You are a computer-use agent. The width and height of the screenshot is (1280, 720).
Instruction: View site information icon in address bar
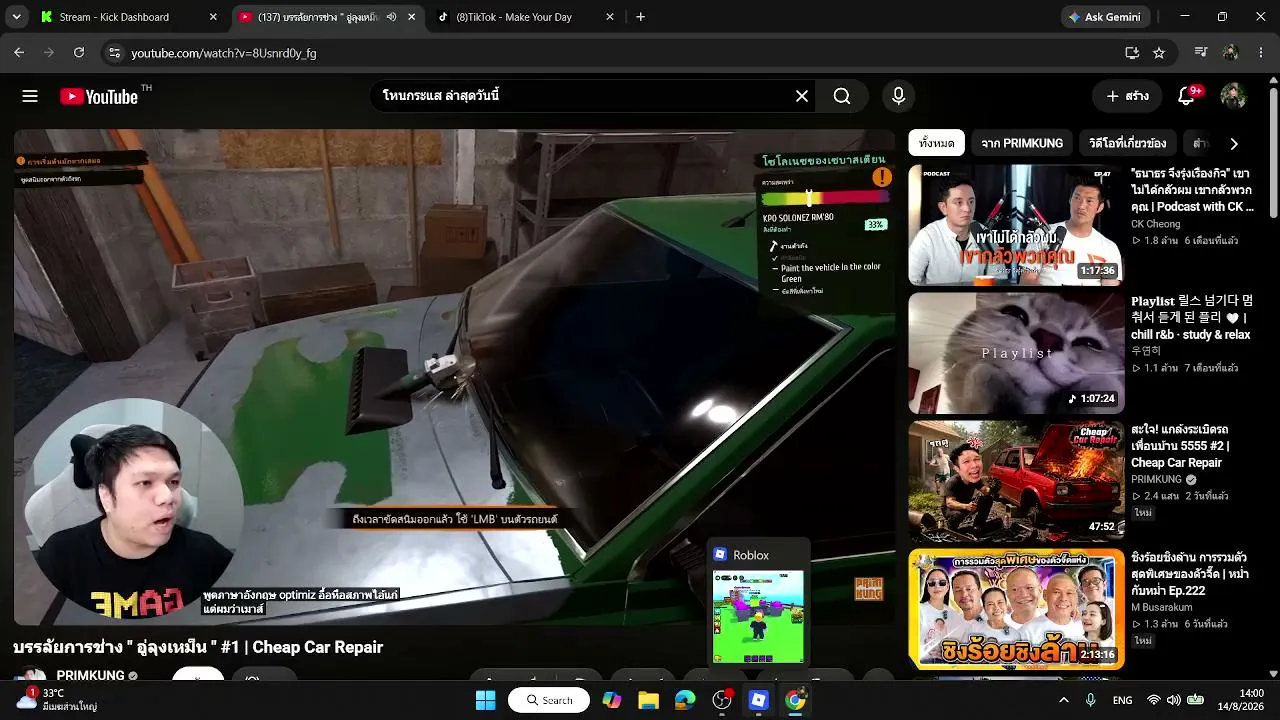pos(114,52)
